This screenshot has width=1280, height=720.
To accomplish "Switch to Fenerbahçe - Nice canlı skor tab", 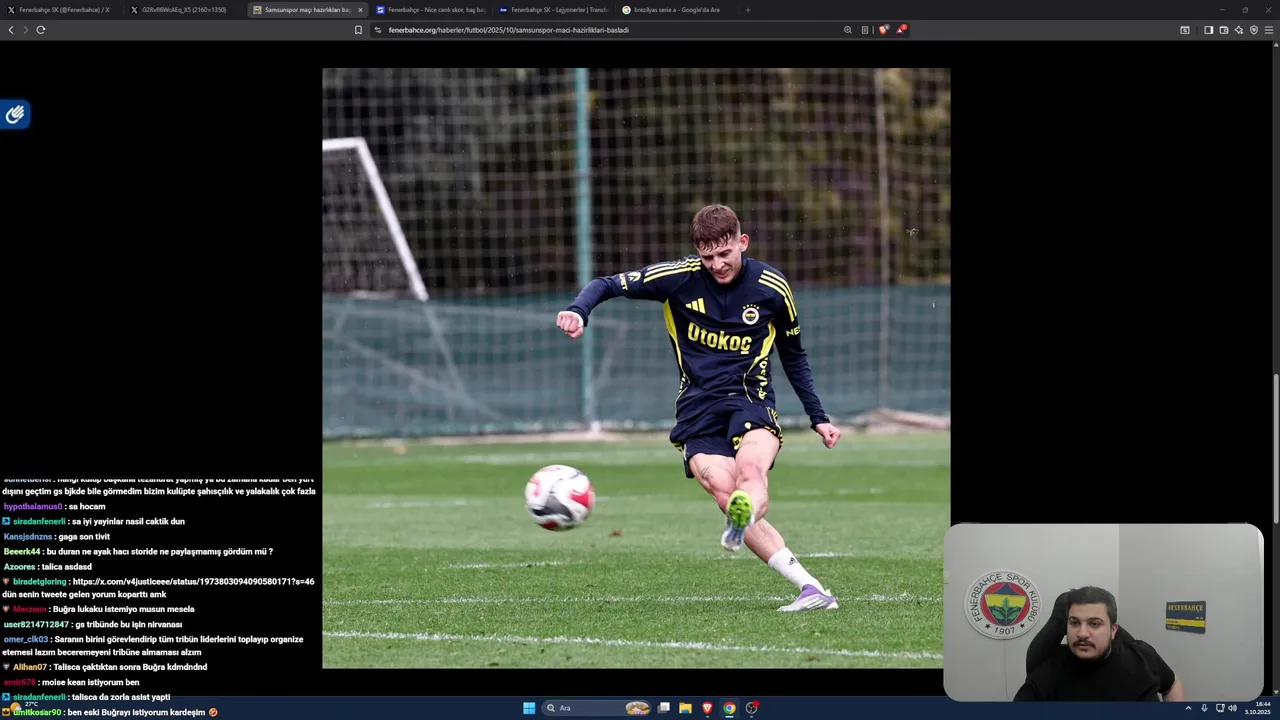I will pyautogui.click(x=430, y=10).
